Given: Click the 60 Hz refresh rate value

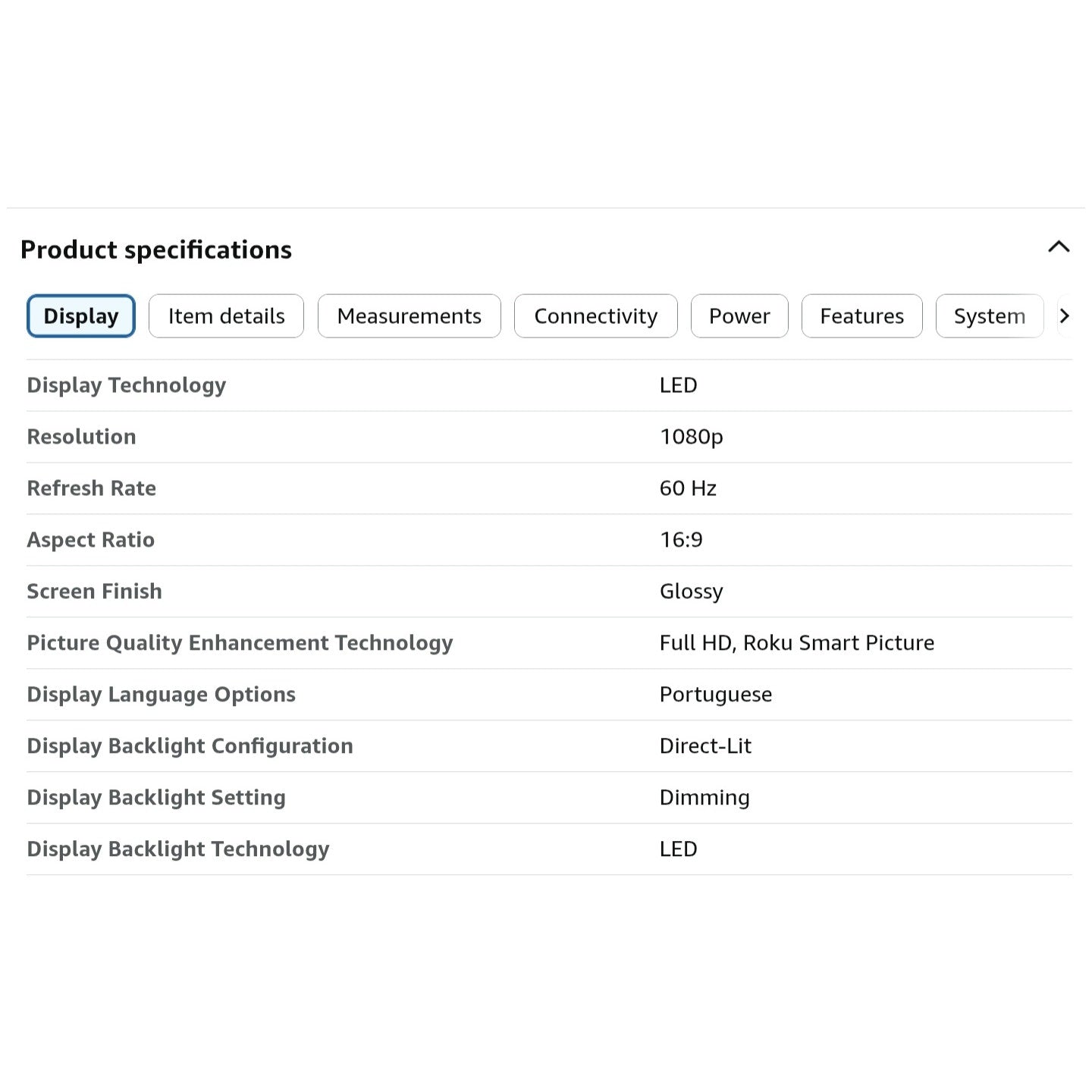Looking at the screenshot, I should coord(687,488).
